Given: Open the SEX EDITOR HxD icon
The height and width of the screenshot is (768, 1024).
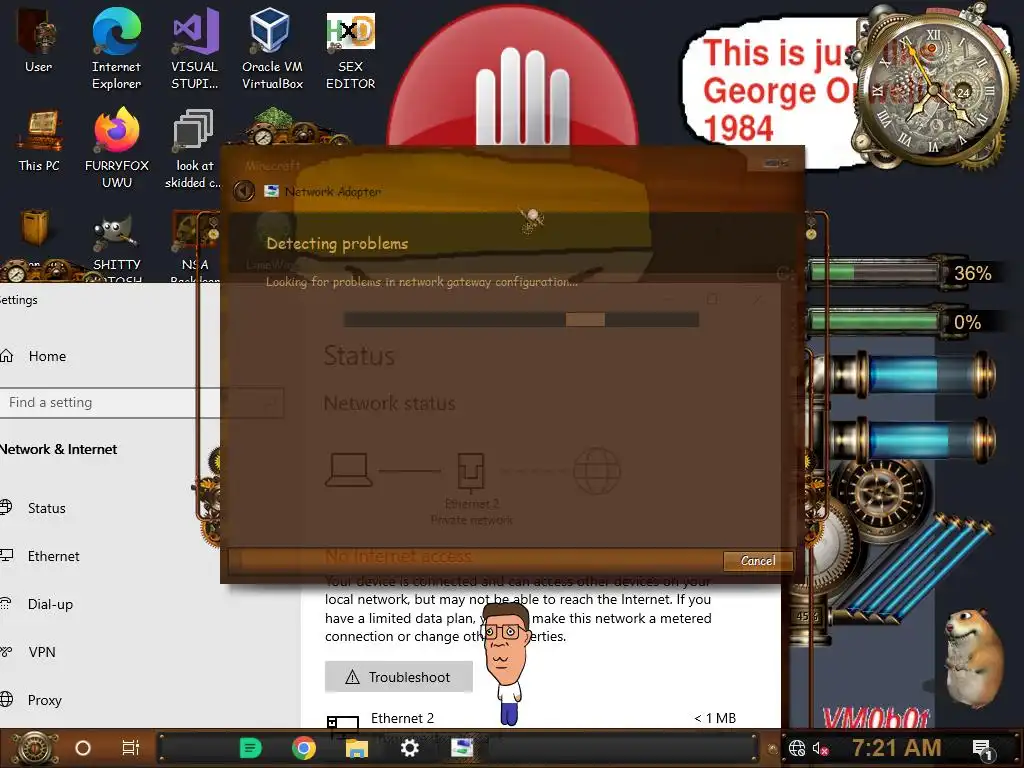Looking at the screenshot, I should coord(351,49).
